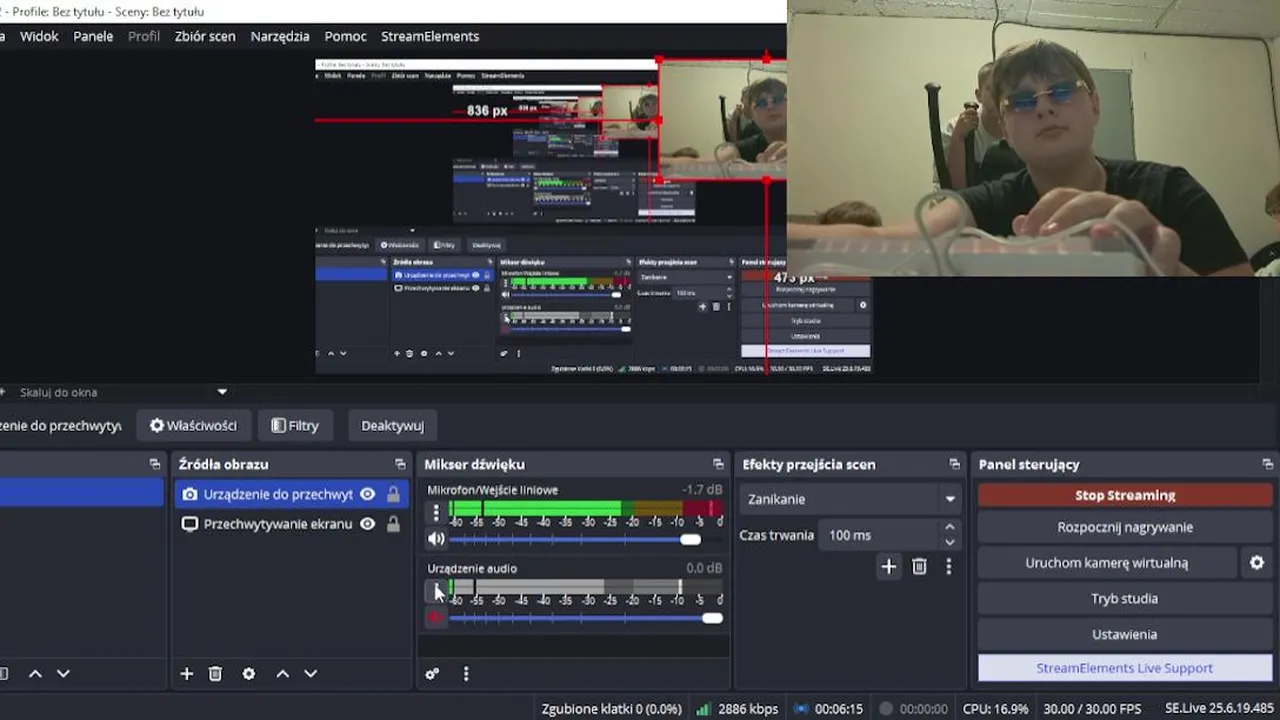Undock the Panel sterujący panel

1268,464
